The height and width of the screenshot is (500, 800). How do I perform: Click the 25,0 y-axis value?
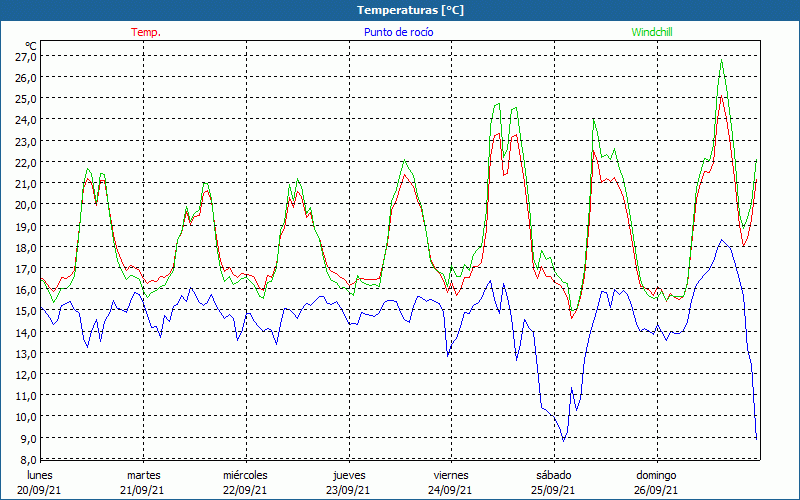coord(26,98)
